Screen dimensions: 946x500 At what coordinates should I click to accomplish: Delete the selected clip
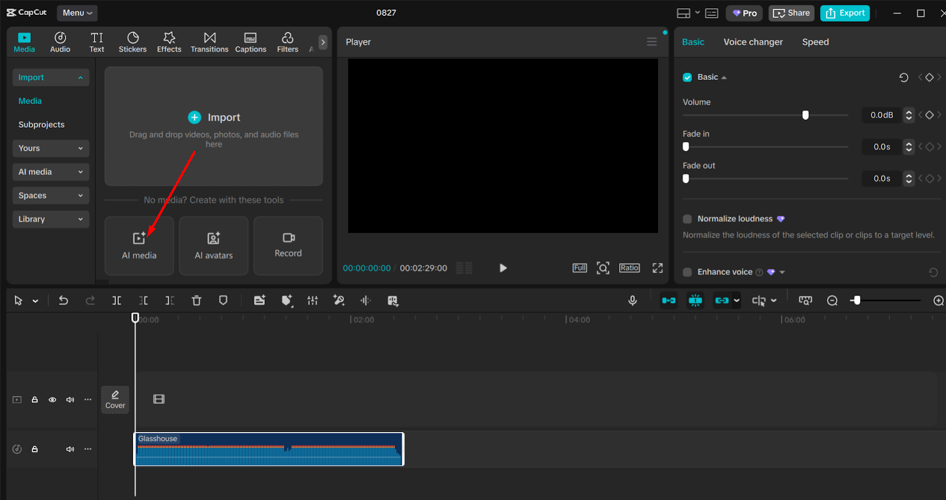click(197, 300)
